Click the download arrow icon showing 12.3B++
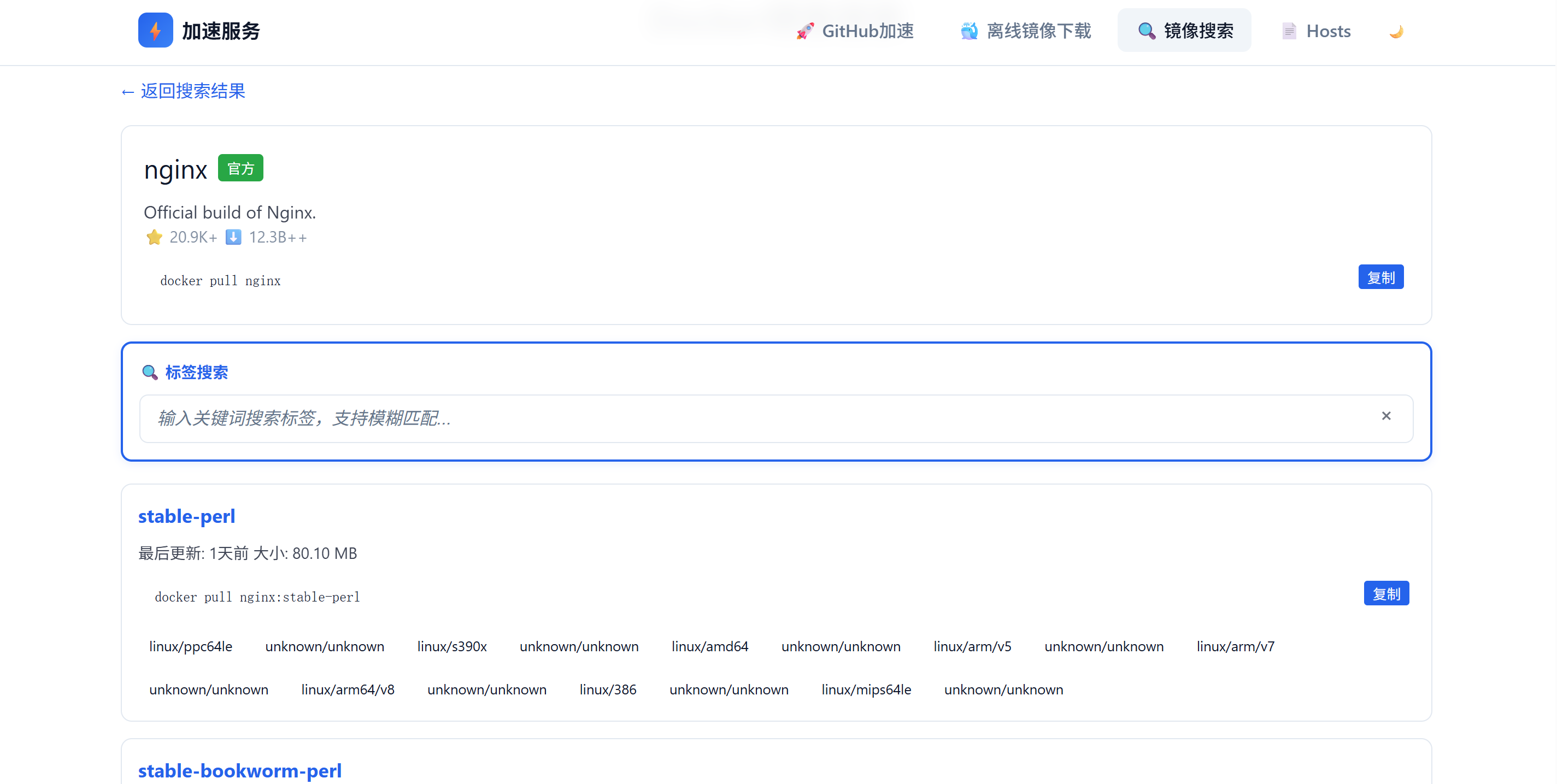Image resolution: width=1557 pixels, height=784 pixels. tap(233, 237)
